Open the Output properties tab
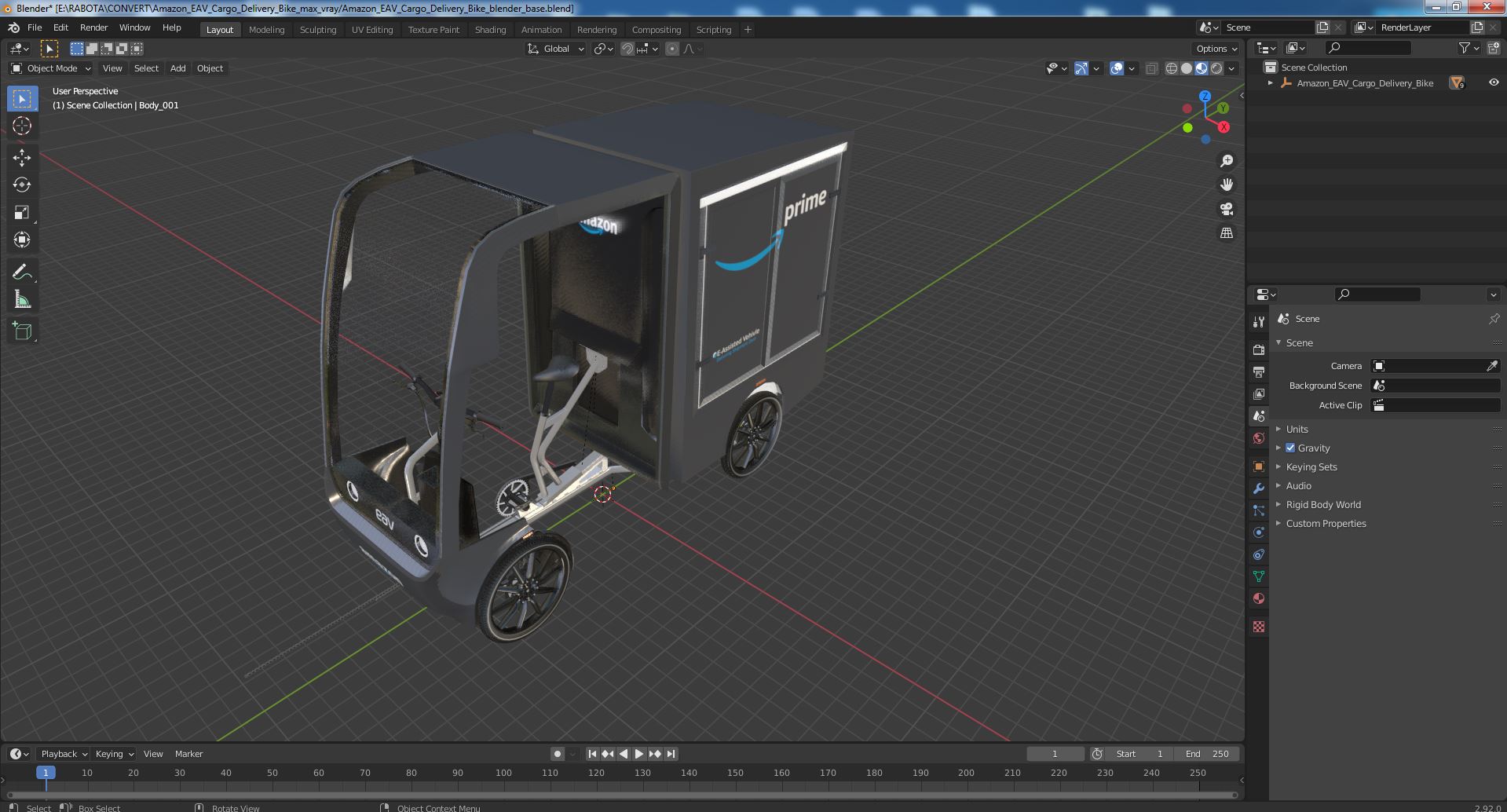 coord(1259,371)
